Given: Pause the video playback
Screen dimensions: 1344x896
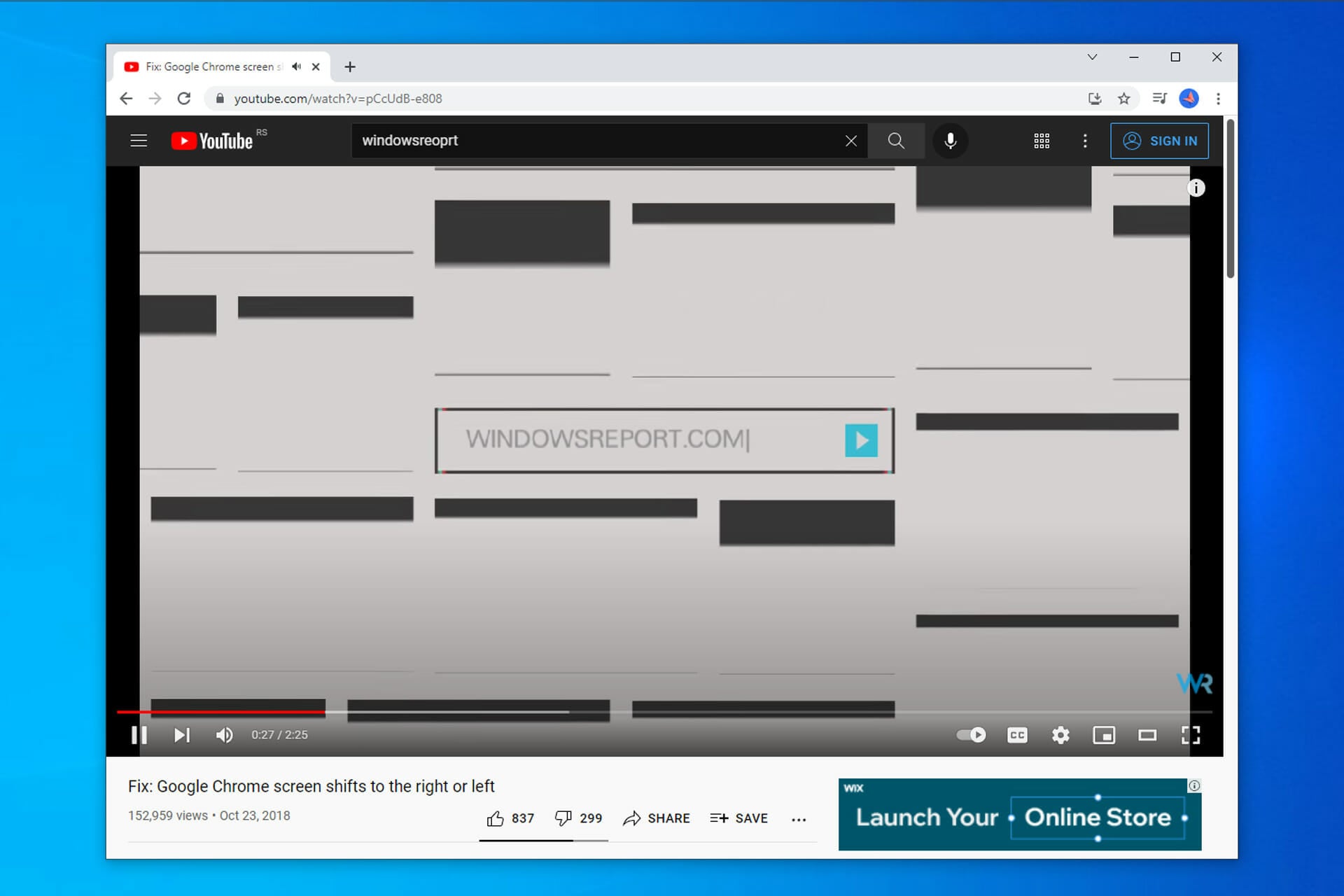Looking at the screenshot, I should click(x=139, y=735).
